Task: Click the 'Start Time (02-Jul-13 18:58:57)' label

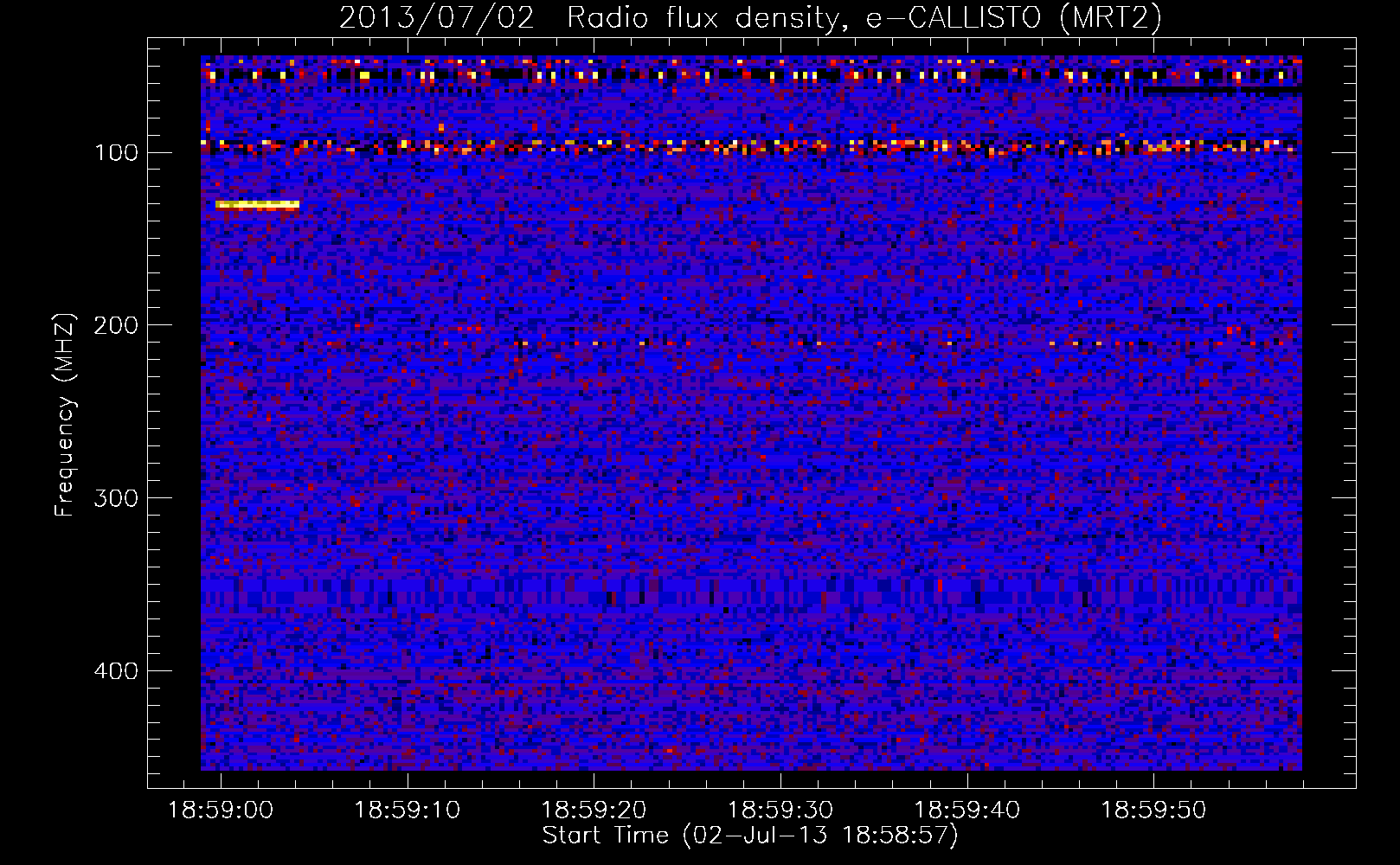Action: [750, 836]
